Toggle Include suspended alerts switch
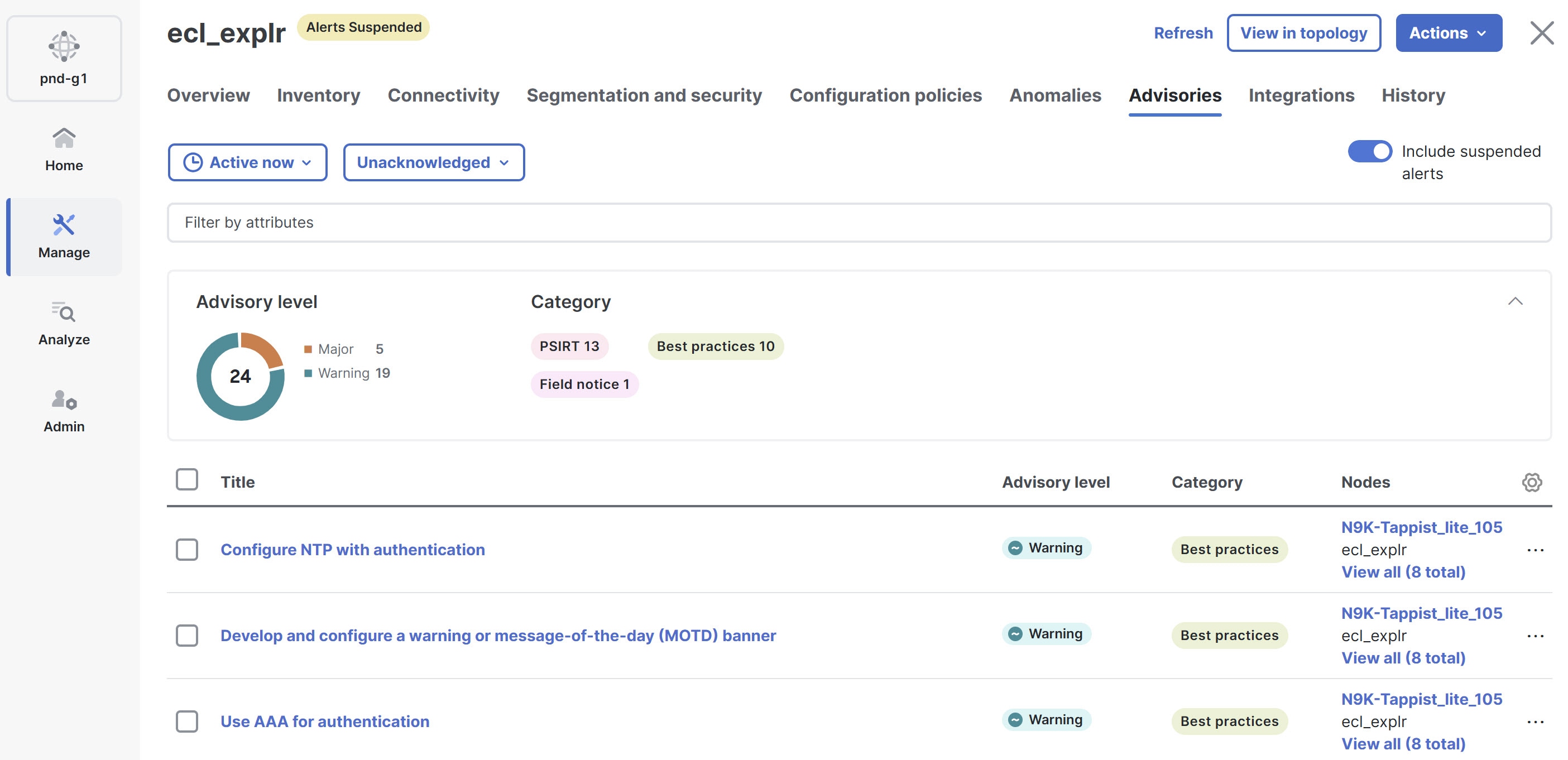Image resolution: width=1568 pixels, height=760 pixels. tap(1370, 151)
